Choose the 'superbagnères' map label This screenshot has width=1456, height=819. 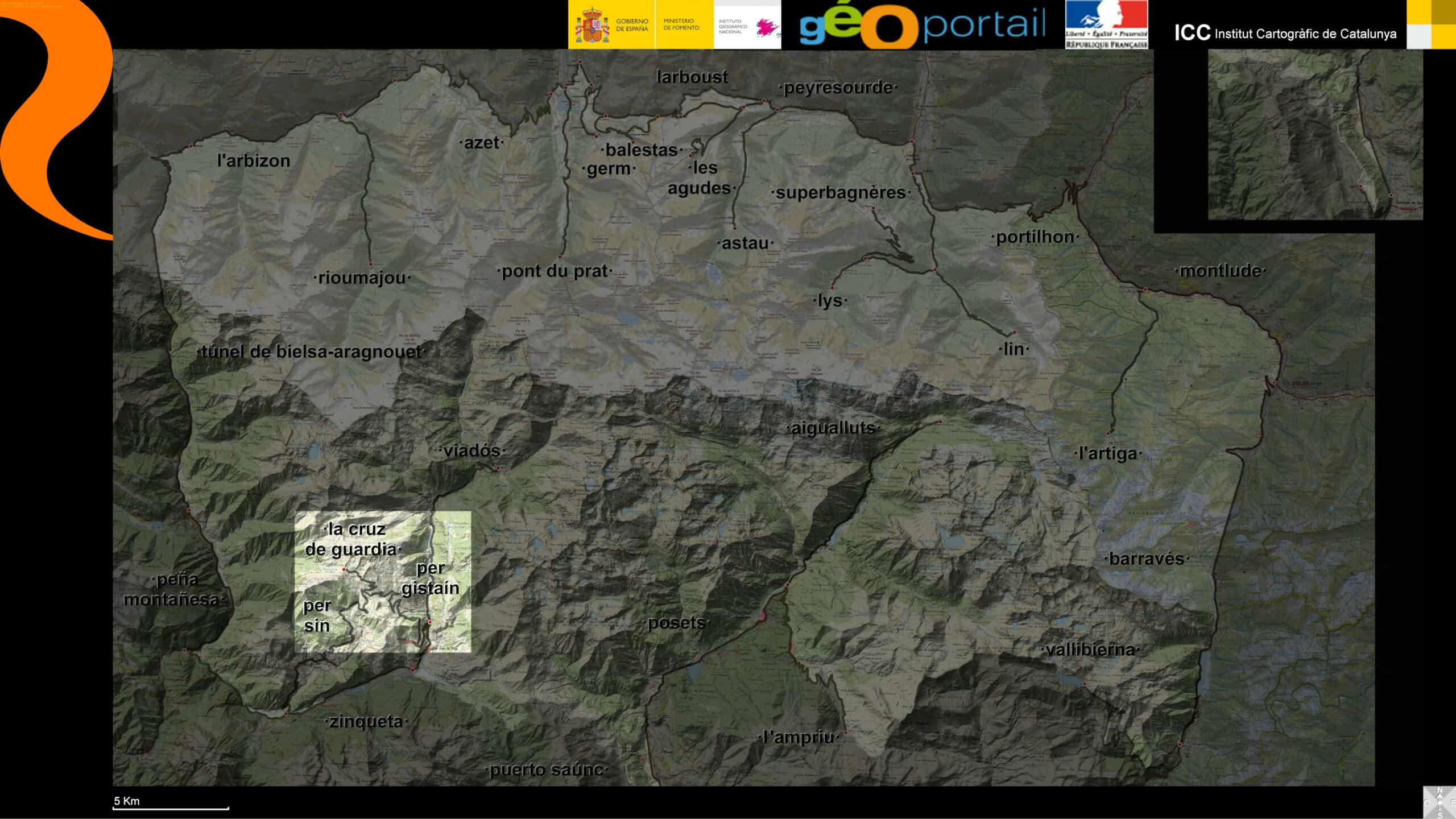tap(840, 193)
